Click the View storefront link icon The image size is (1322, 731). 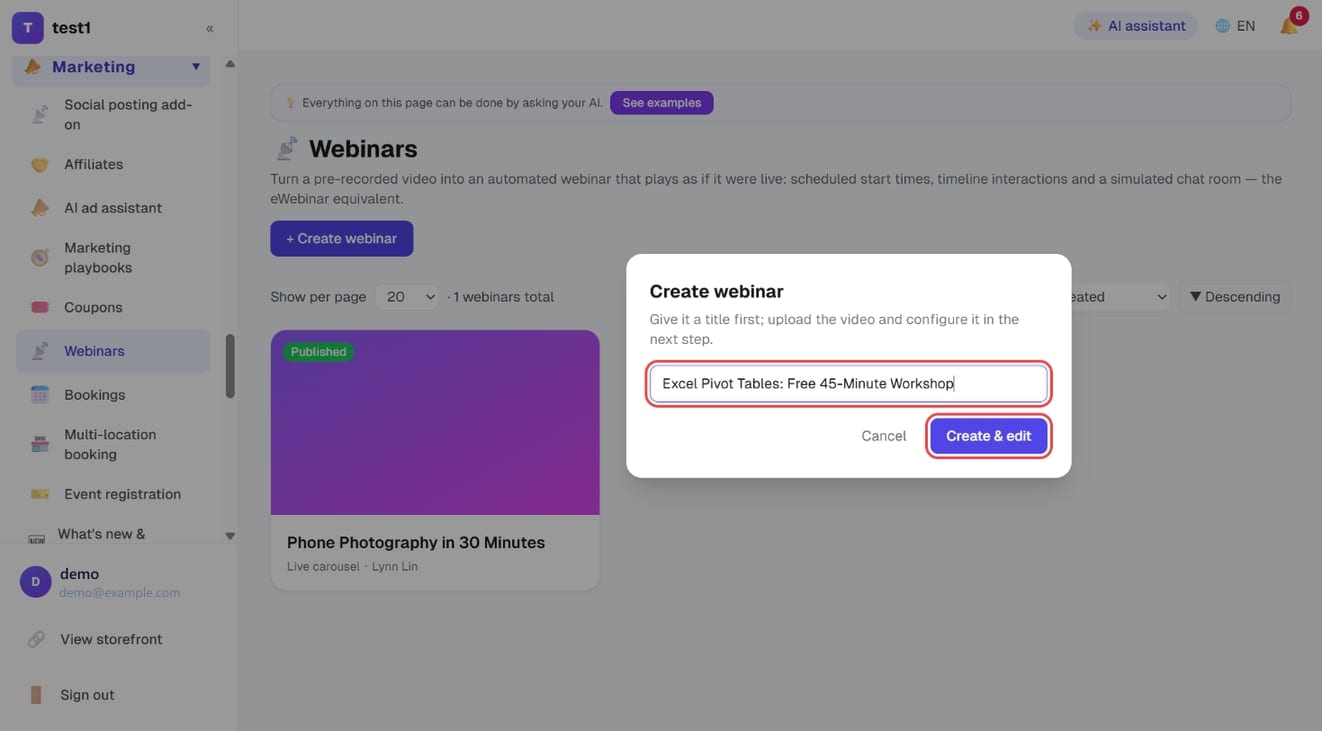click(36, 639)
